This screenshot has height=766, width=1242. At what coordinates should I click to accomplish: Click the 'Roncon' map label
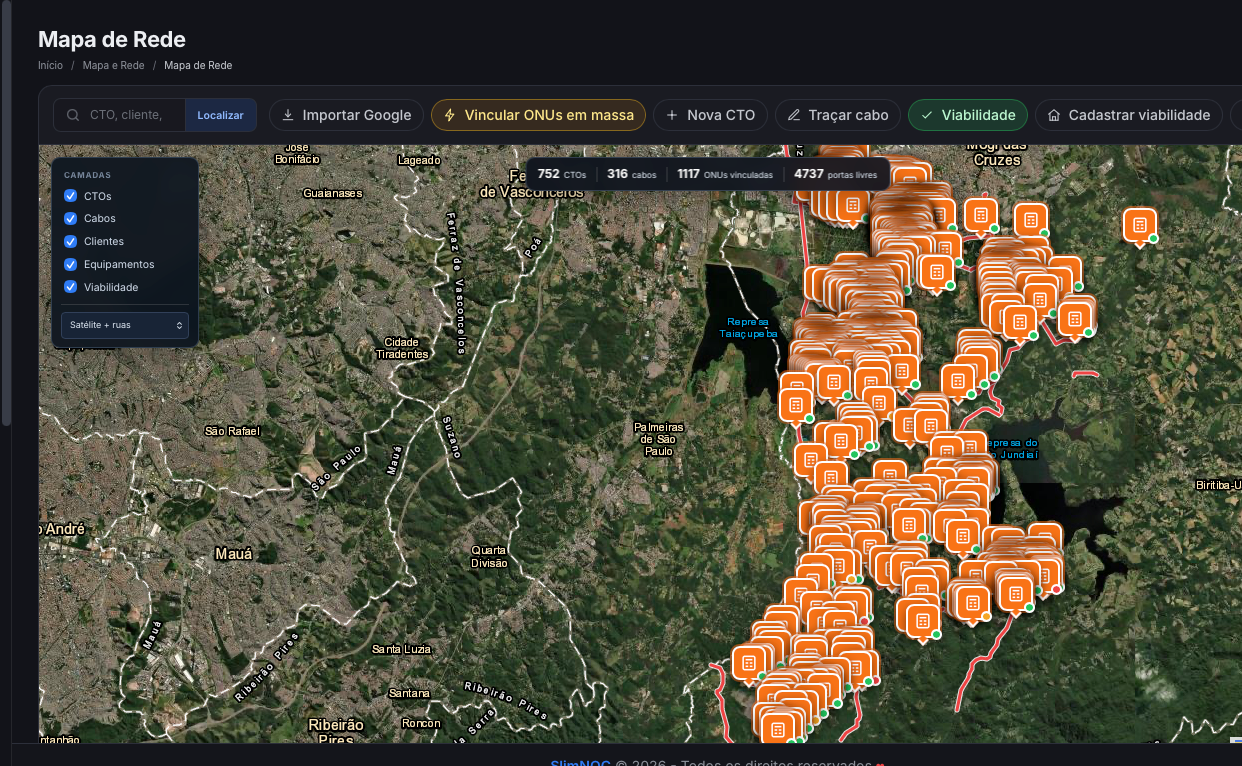pos(420,723)
